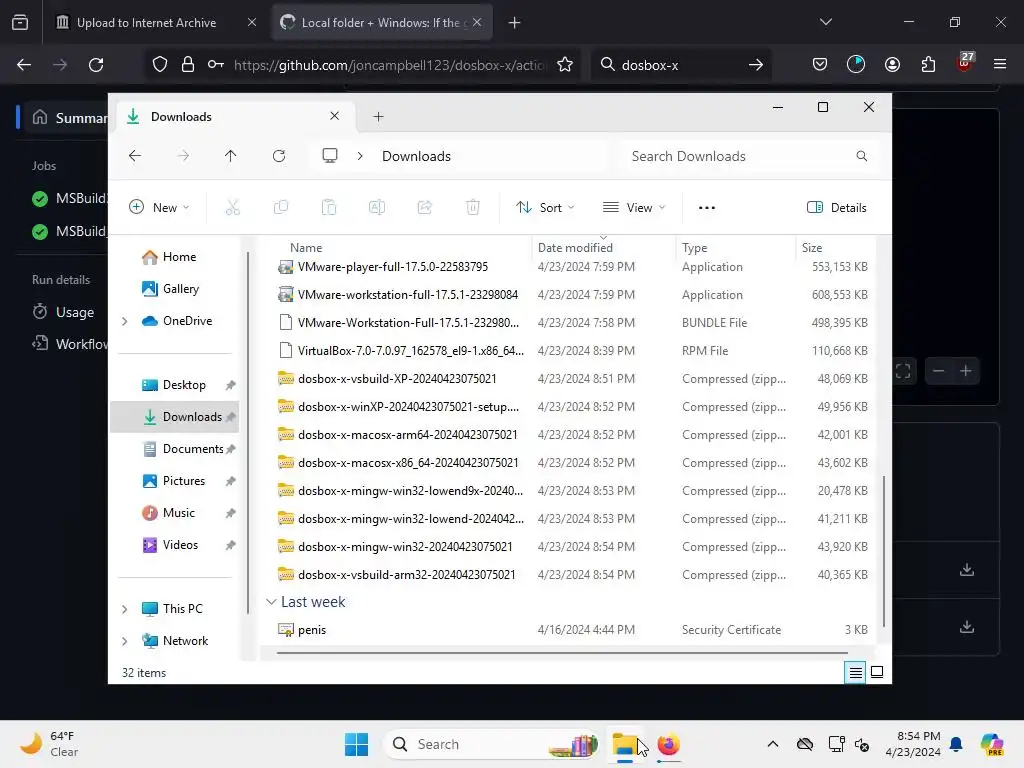Open a new File Explorer tab
Viewport: 1024px width, 768px height.
(x=378, y=117)
